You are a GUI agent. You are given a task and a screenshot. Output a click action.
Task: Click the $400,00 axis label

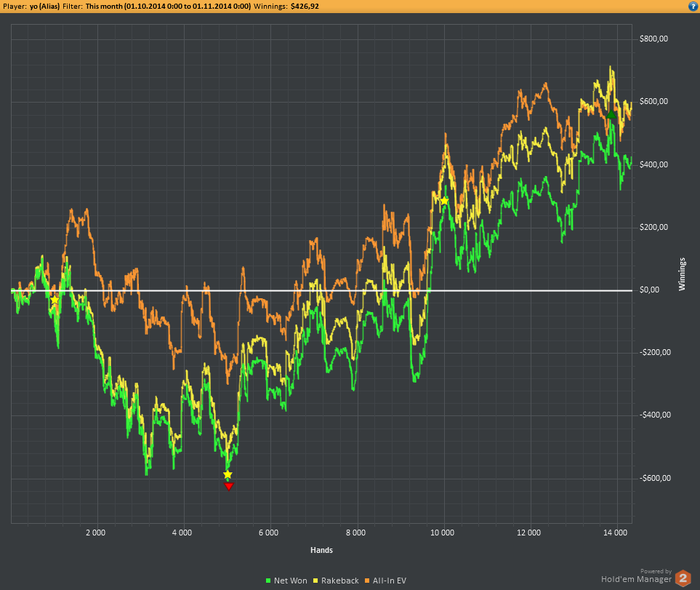(x=654, y=165)
